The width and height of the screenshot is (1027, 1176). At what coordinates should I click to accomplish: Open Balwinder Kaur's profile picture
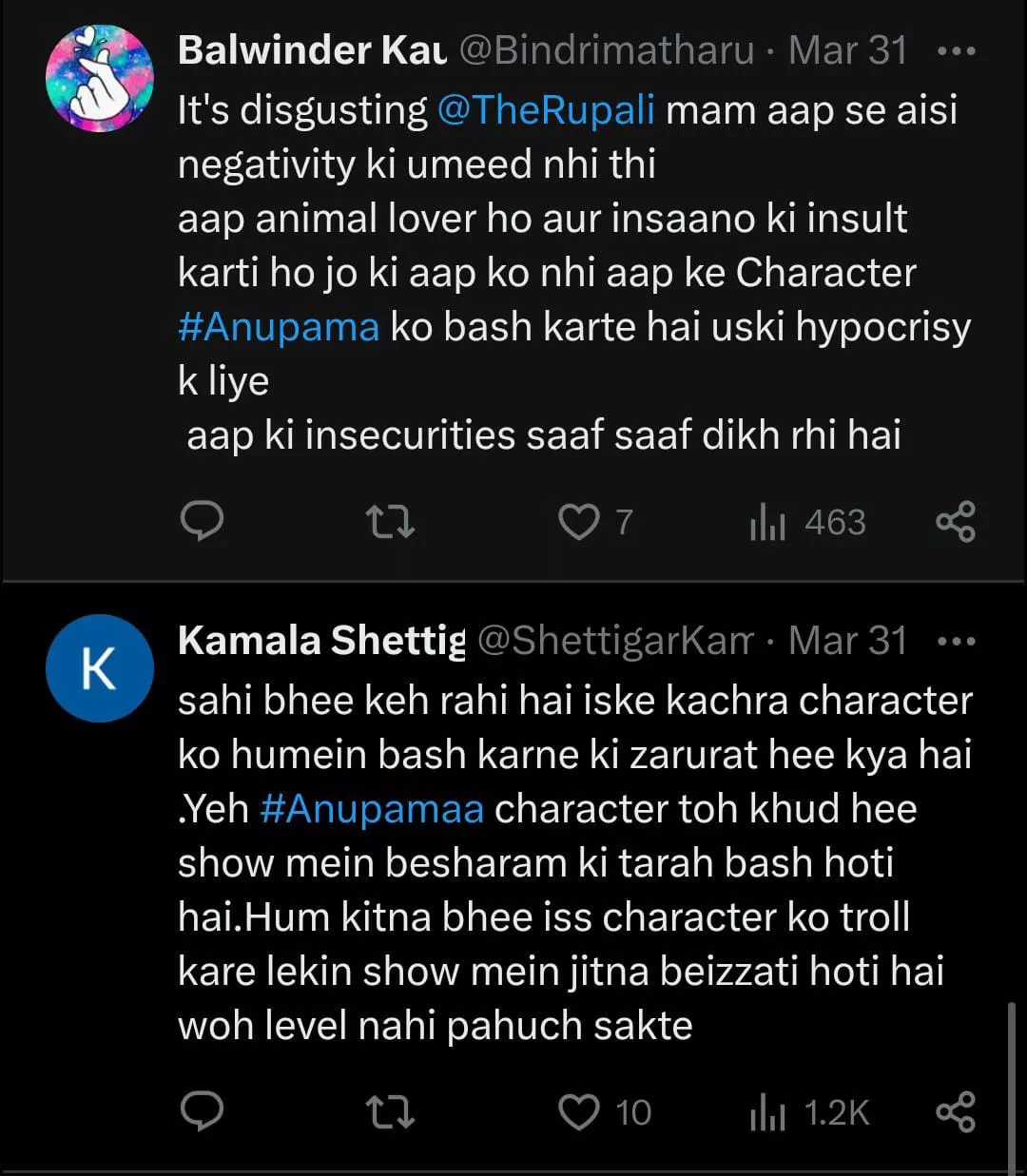click(100, 79)
